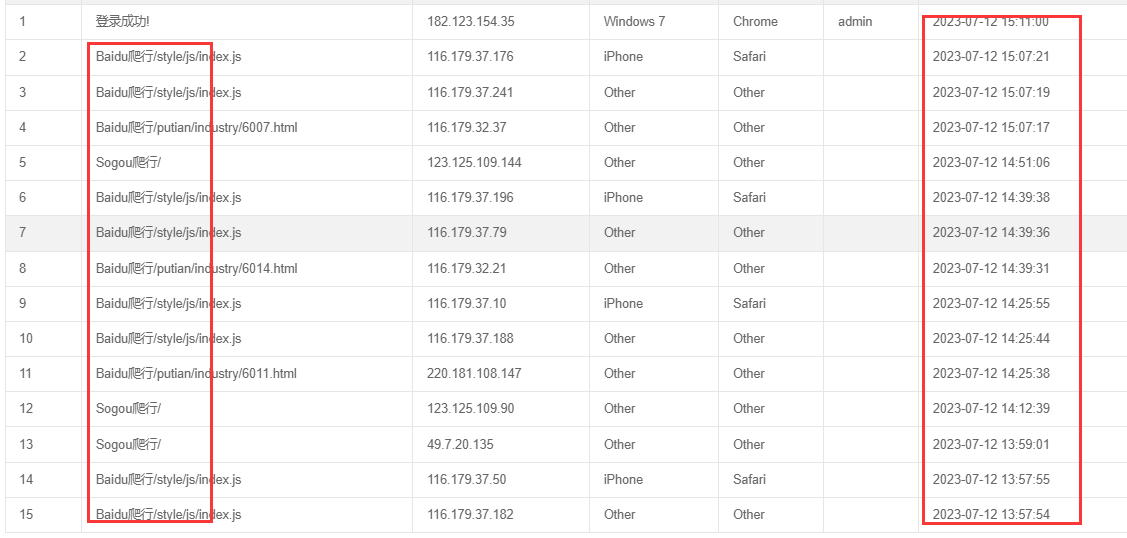The image size is (1127, 538).
Task: Open the 6007.html crawl entry
Action: pos(196,127)
